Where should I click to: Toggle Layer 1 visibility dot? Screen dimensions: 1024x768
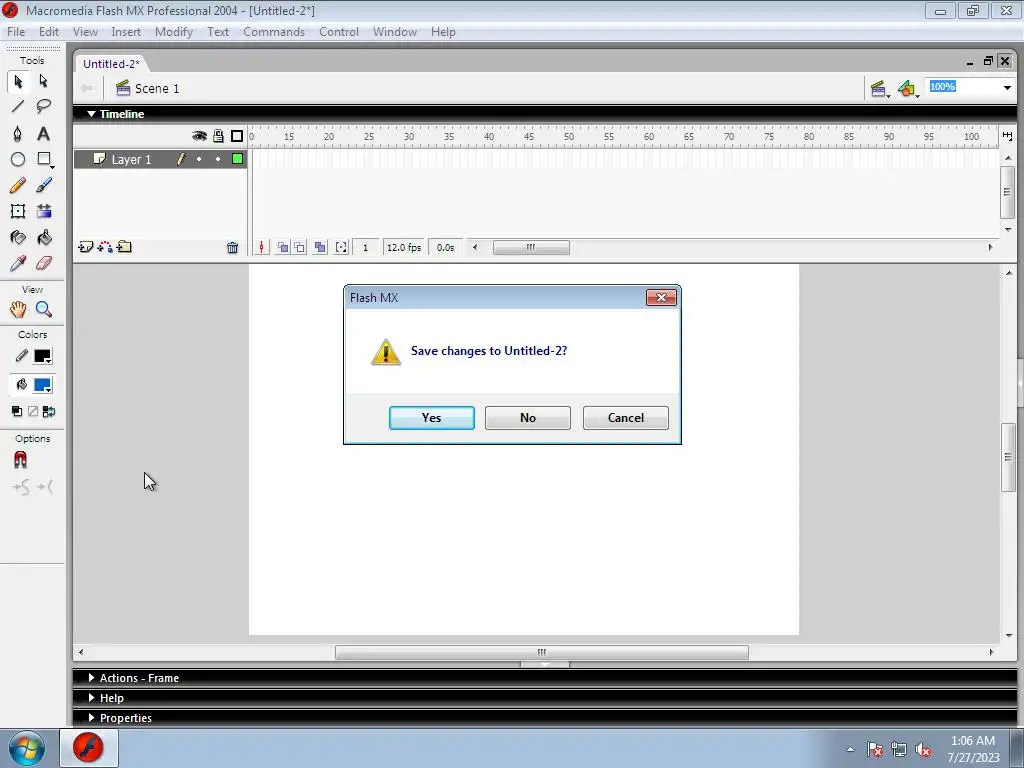[x=199, y=159]
